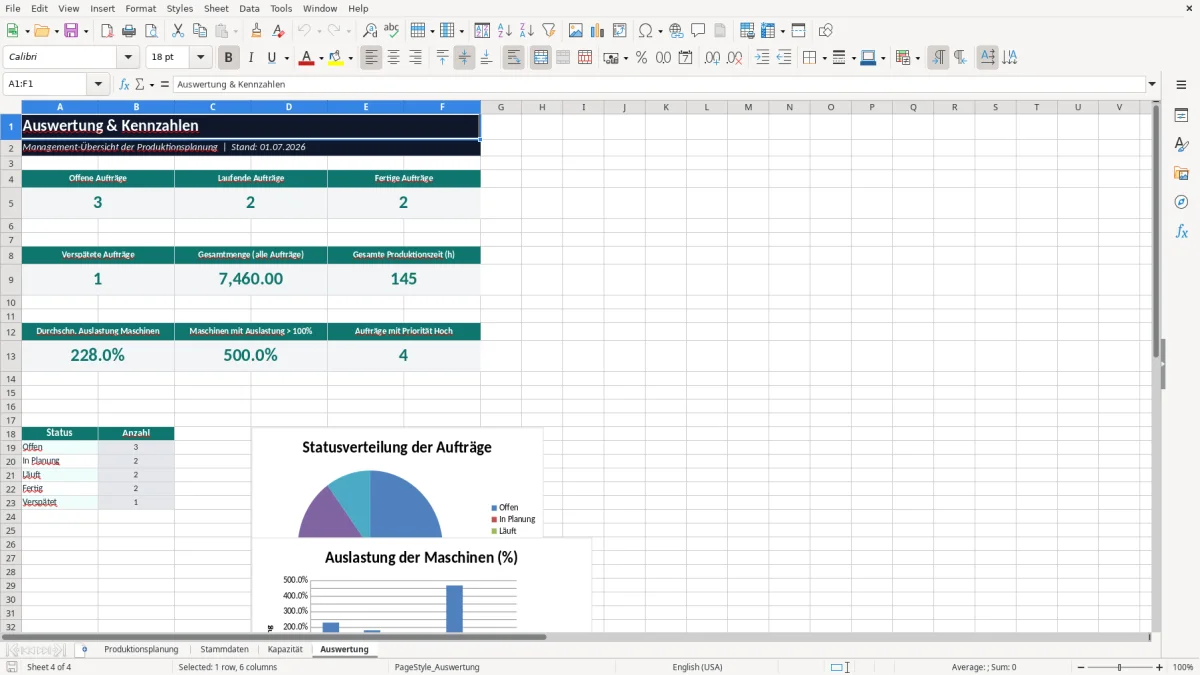Click Sort Ascending icon
Viewport: 1200px width, 675px height.
[505, 31]
